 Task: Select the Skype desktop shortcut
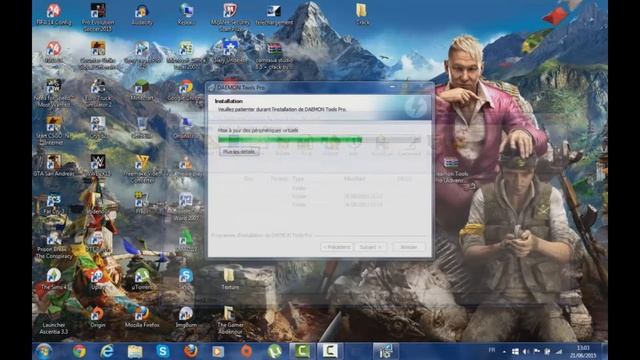tap(186, 280)
